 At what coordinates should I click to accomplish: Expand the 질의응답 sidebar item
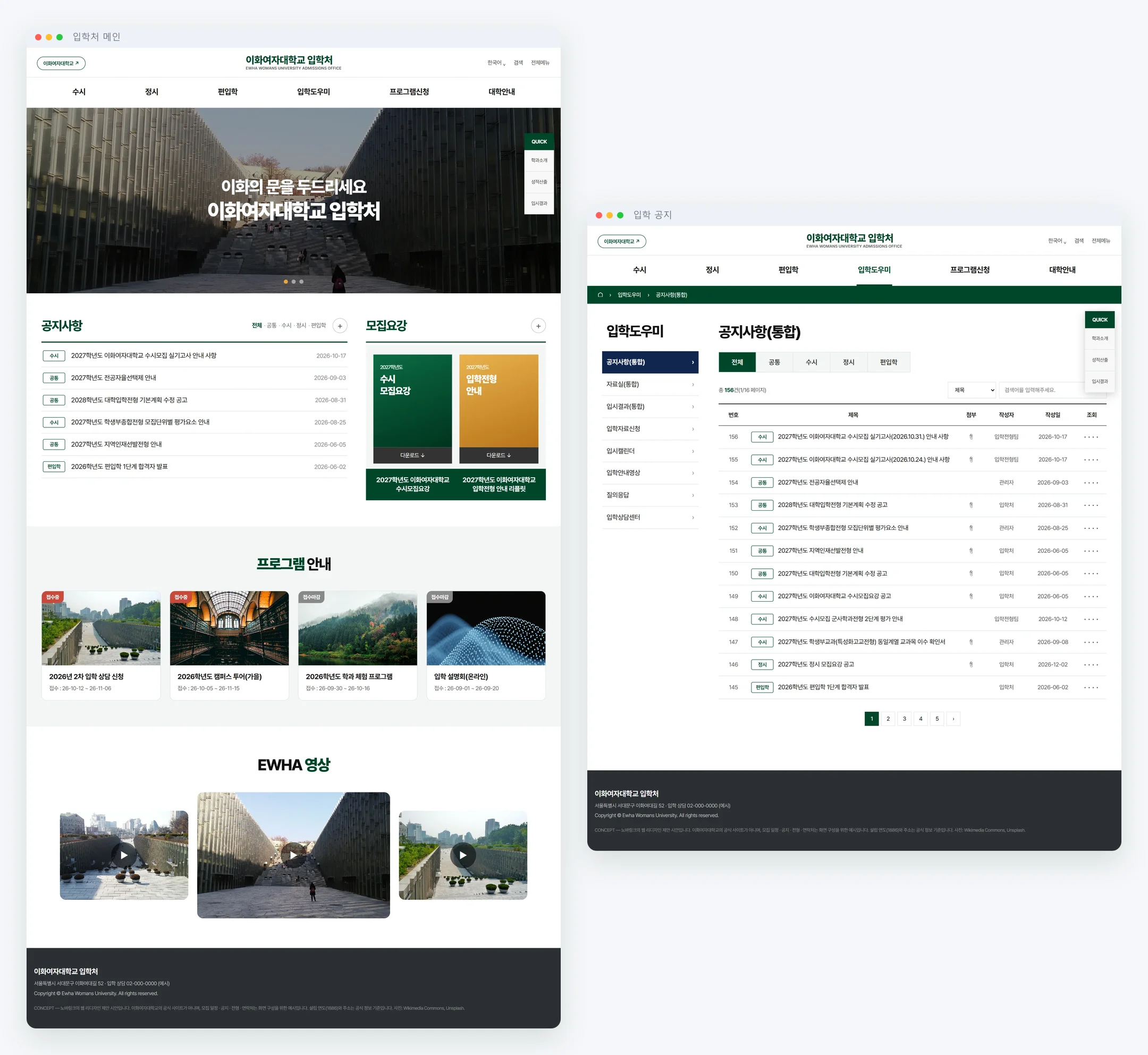tap(650, 495)
